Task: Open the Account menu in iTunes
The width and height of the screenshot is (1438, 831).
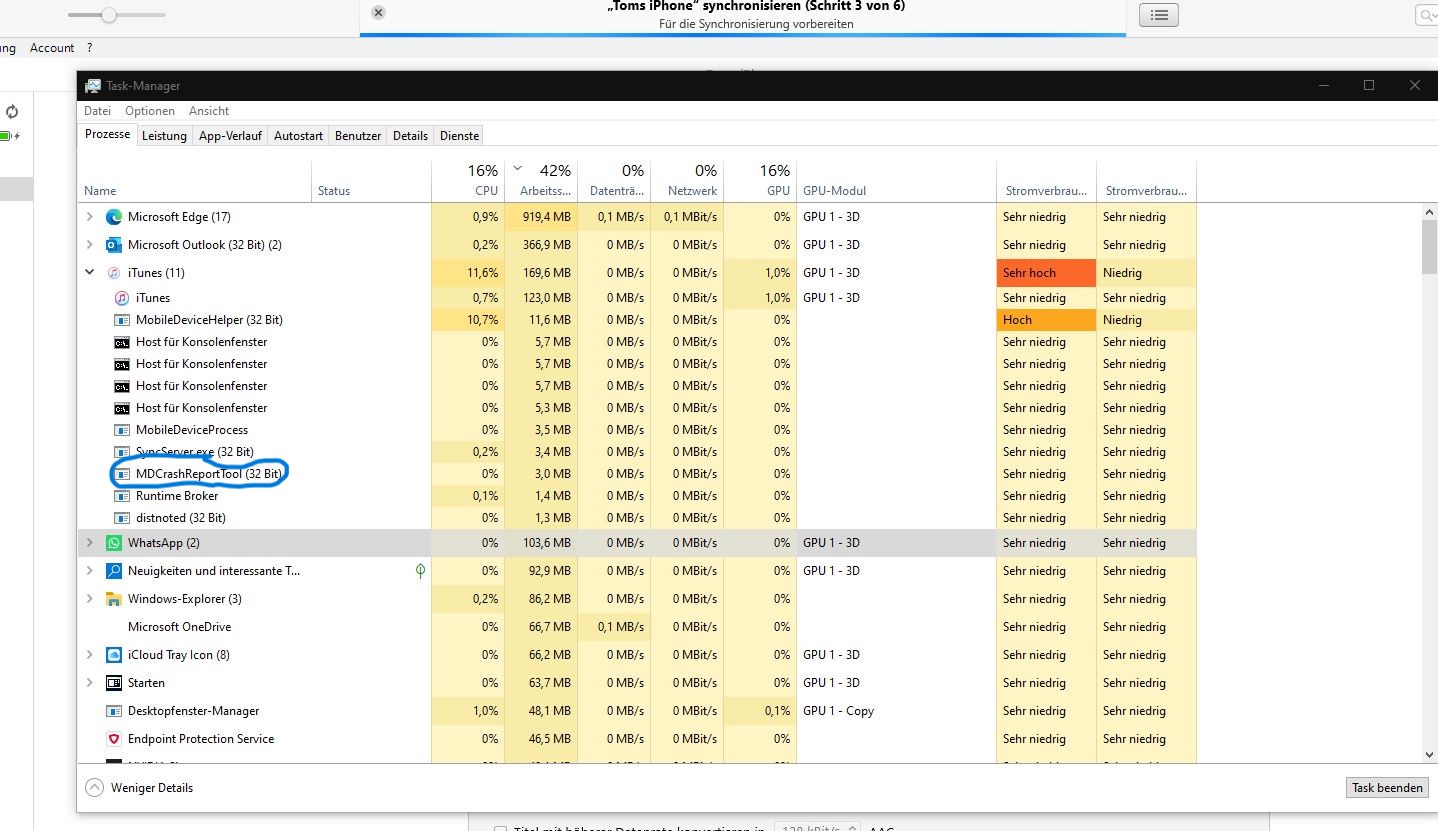Action: [52, 48]
